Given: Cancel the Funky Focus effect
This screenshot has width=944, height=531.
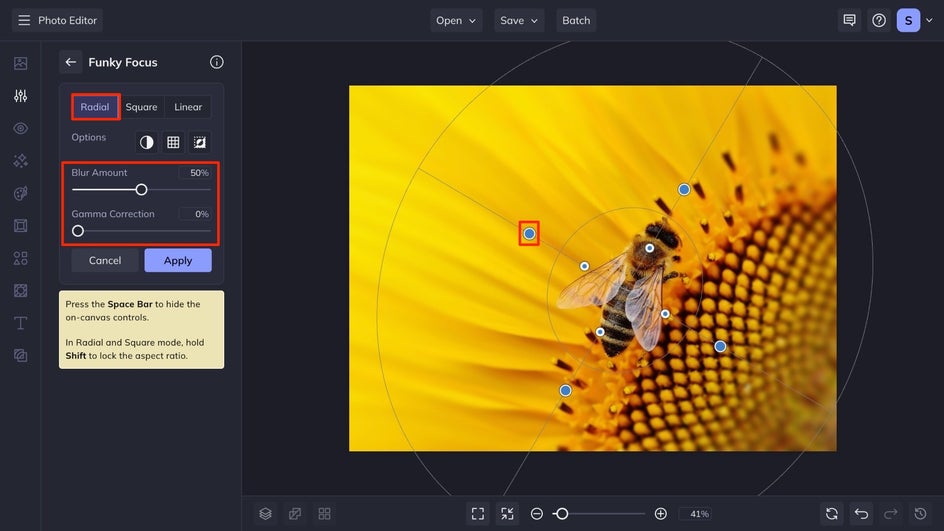Looking at the screenshot, I should [105, 261].
